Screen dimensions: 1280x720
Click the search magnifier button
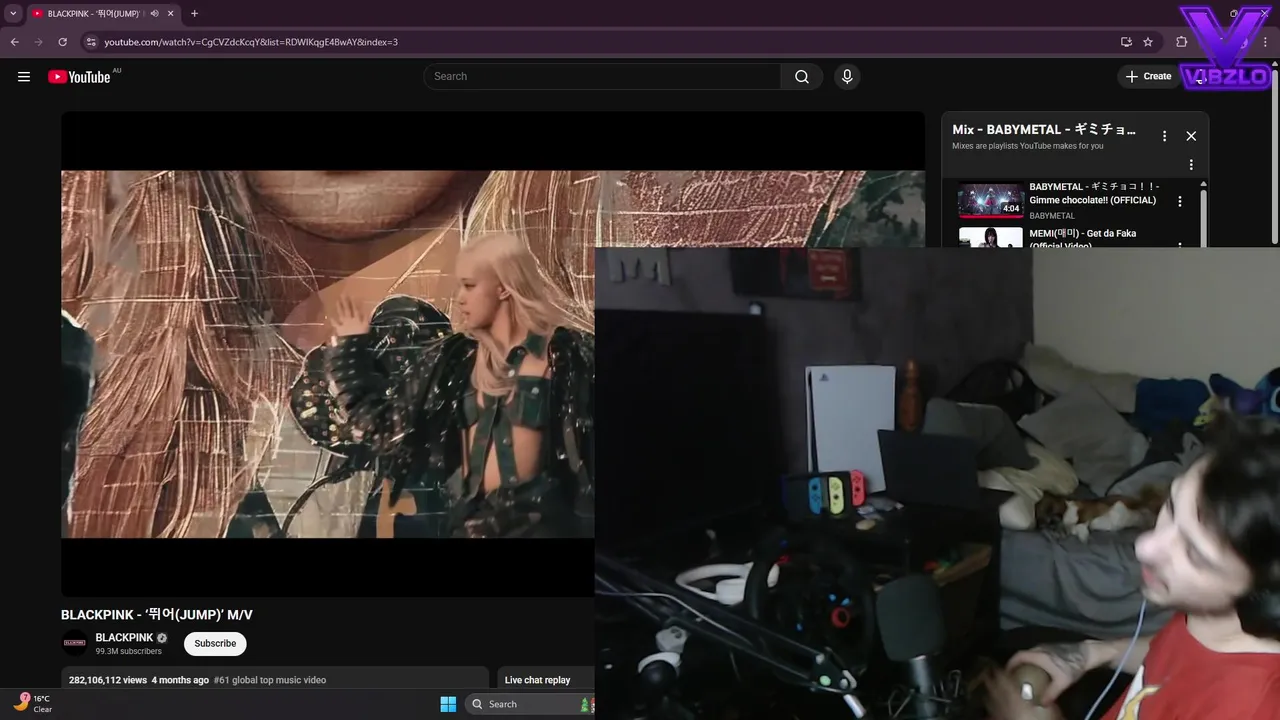pyautogui.click(x=802, y=76)
